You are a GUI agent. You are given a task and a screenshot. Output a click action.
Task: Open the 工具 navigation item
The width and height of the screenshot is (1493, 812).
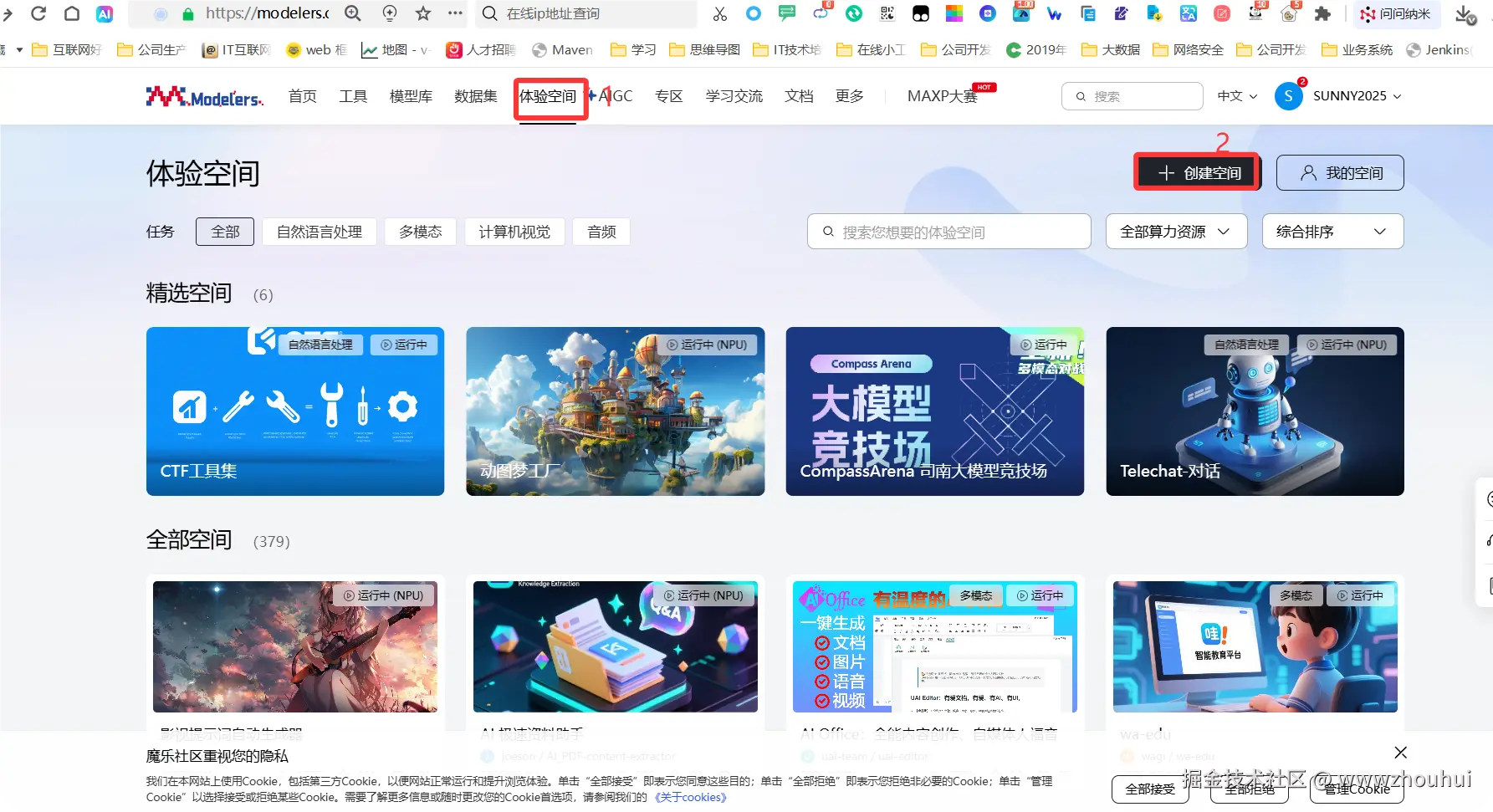click(353, 96)
